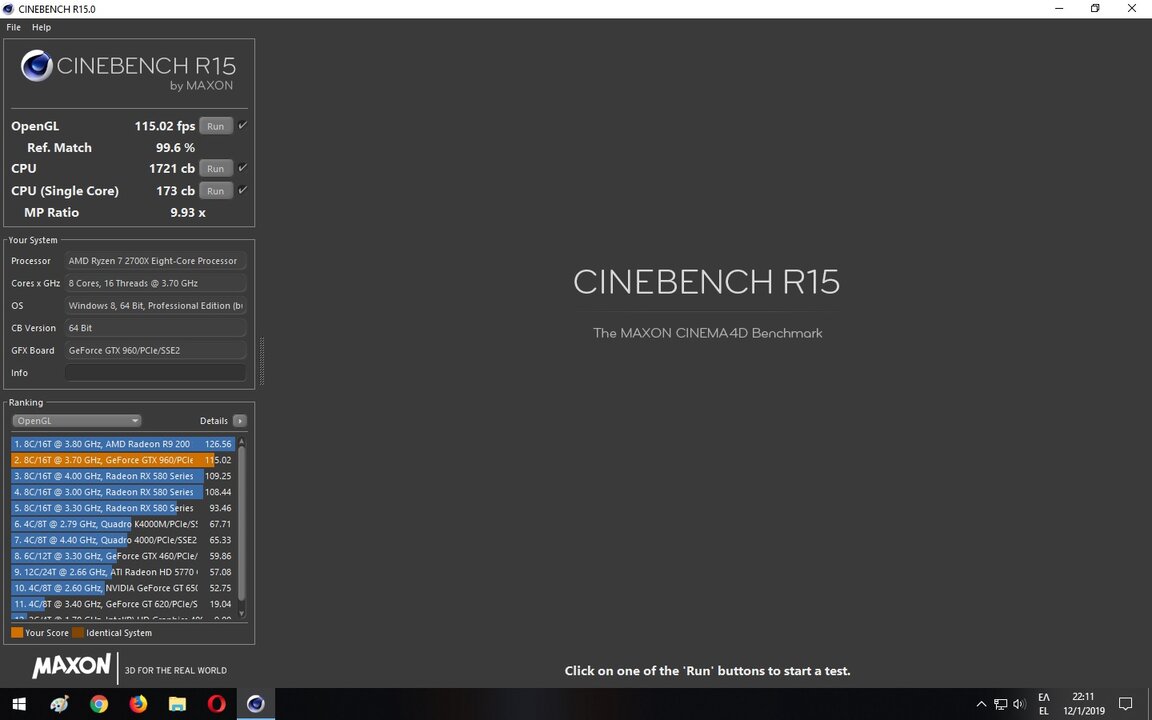This screenshot has width=1152, height=720.
Task: Minimize the Cinebench window
Action: pos(1059,9)
